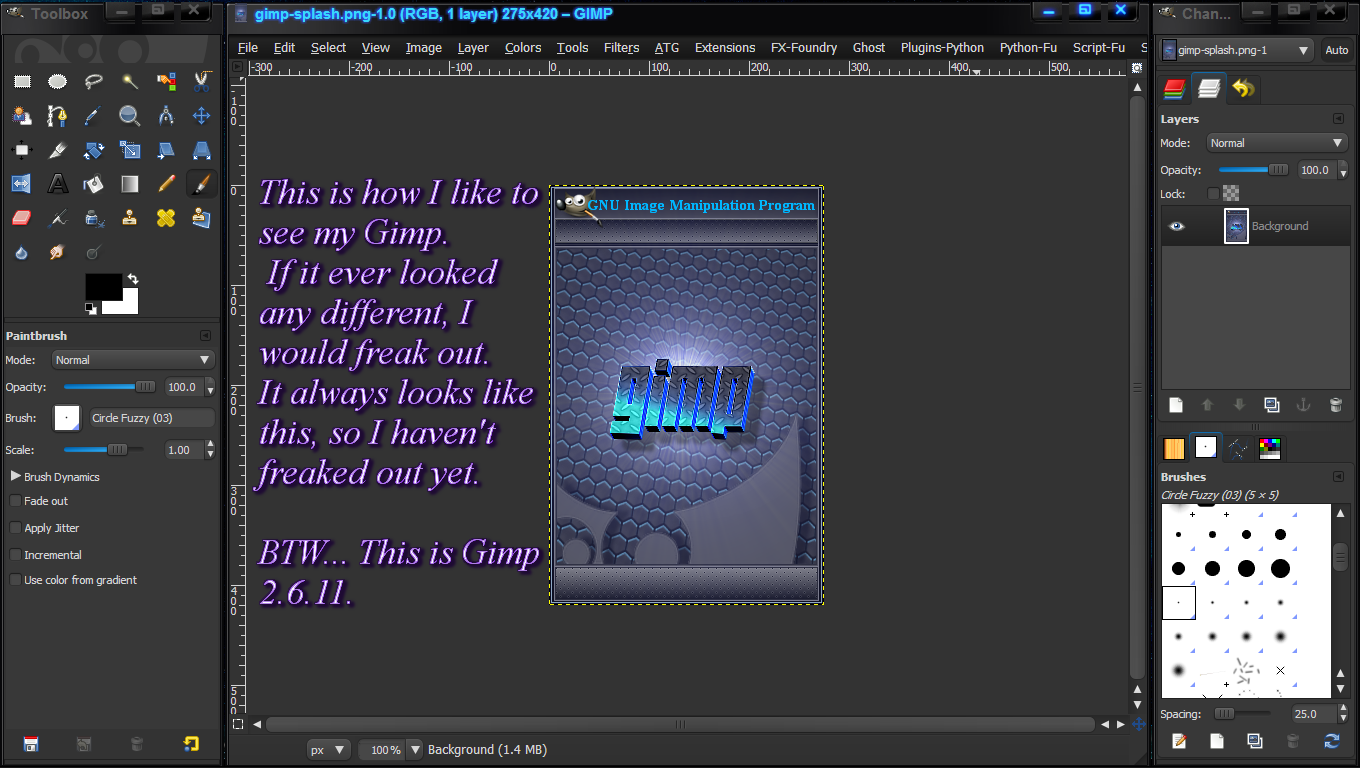Screen dimensions: 1360x768
Task: Activate the Perspective tool
Action: pyautogui.click(x=202, y=150)
